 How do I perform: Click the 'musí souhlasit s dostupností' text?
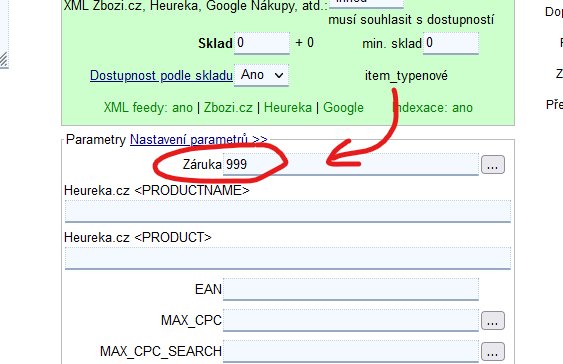(411, 20)
